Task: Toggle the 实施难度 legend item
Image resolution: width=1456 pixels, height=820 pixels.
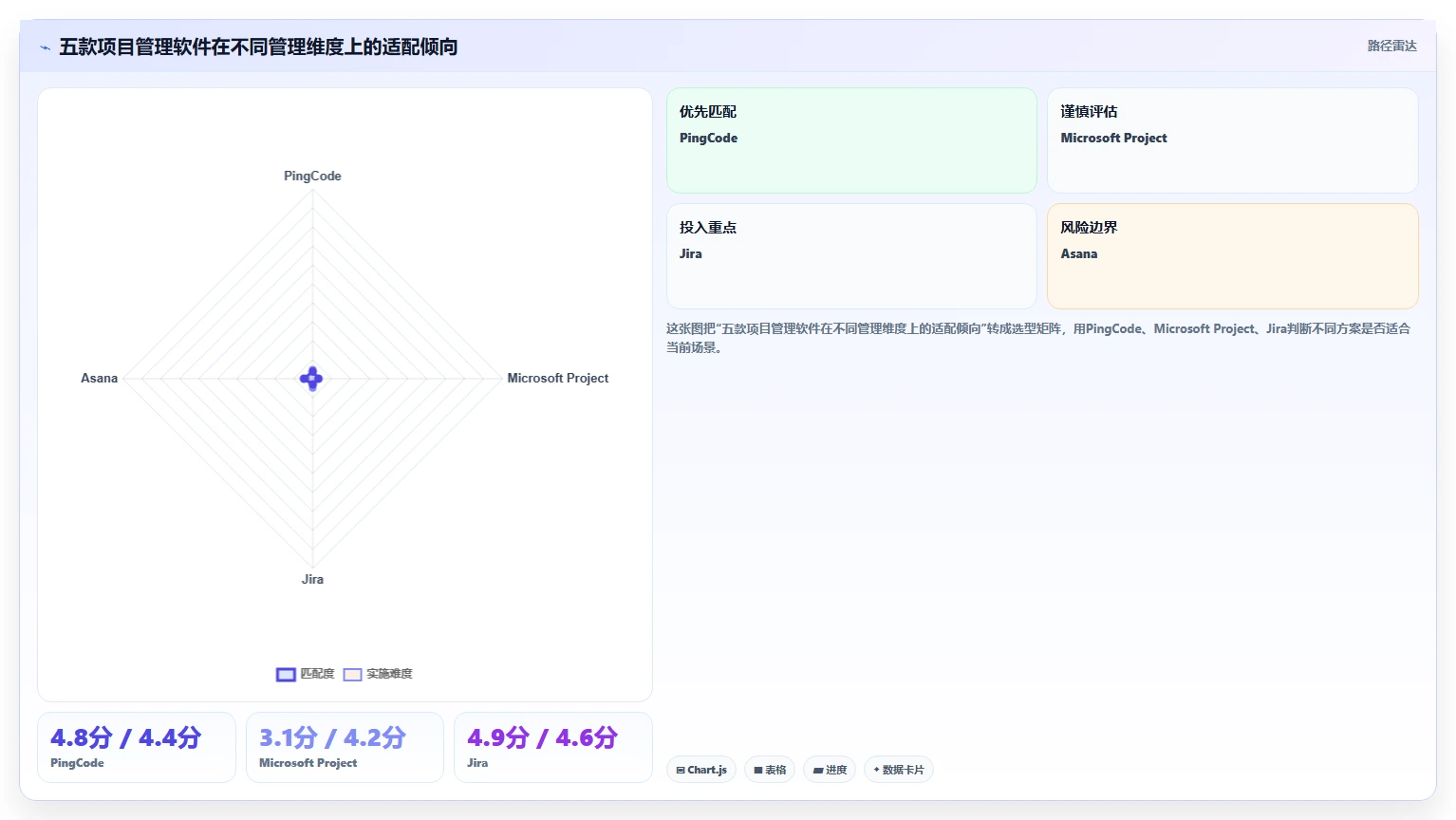Action: pos(378,674)
